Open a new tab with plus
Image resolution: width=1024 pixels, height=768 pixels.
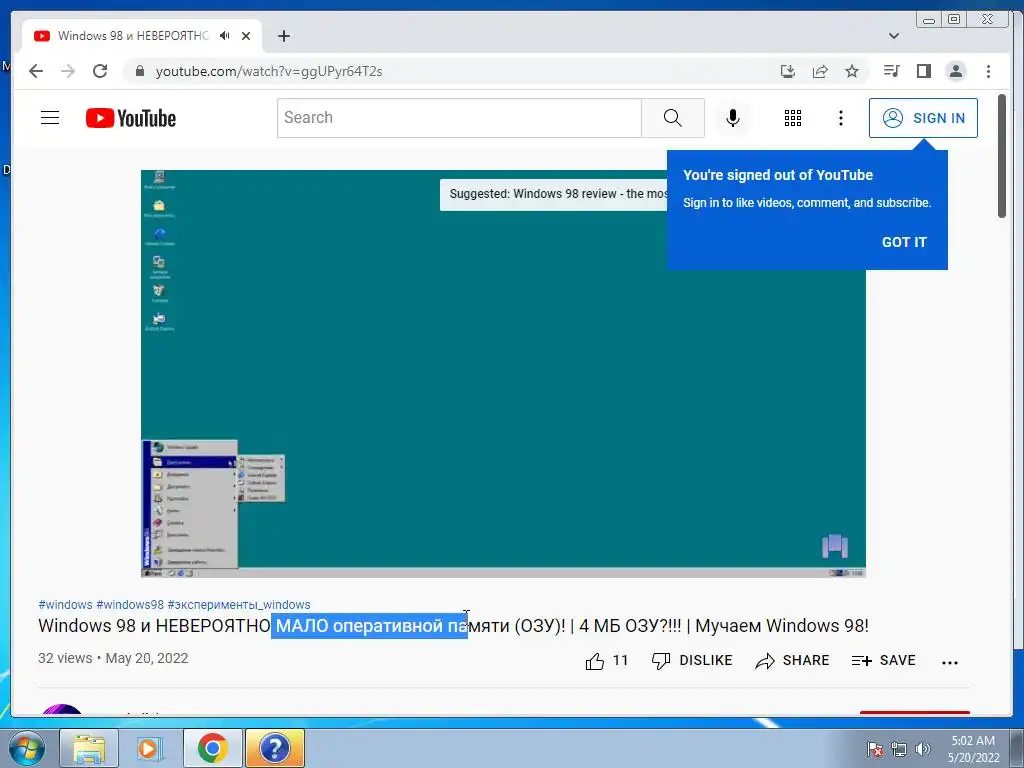283,36
